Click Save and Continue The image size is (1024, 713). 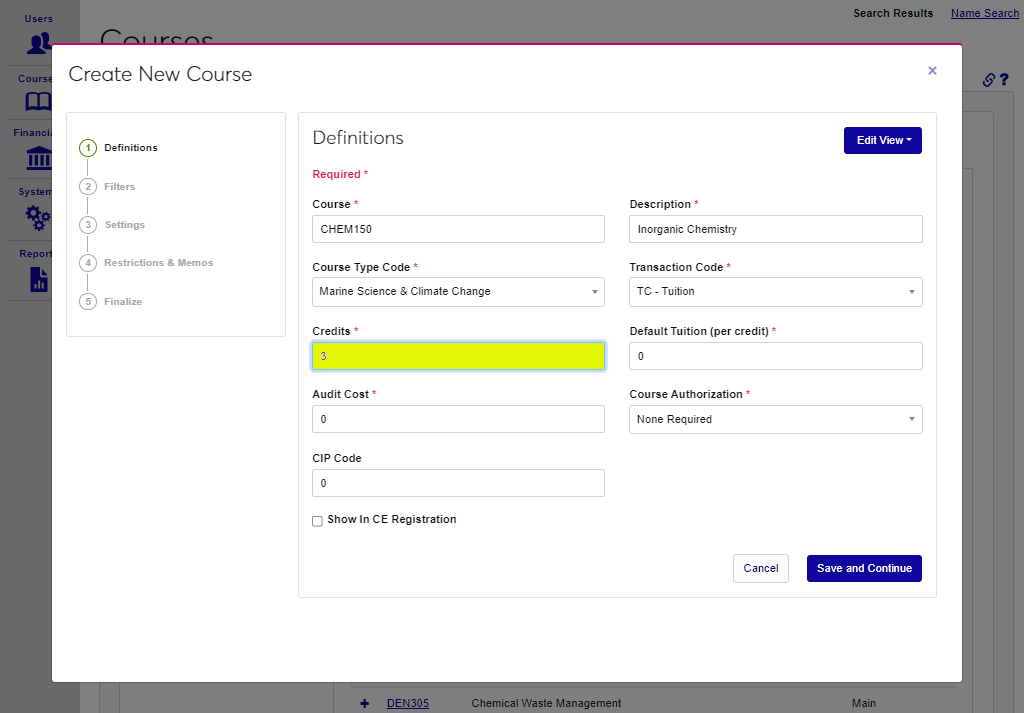click(864, 568)
